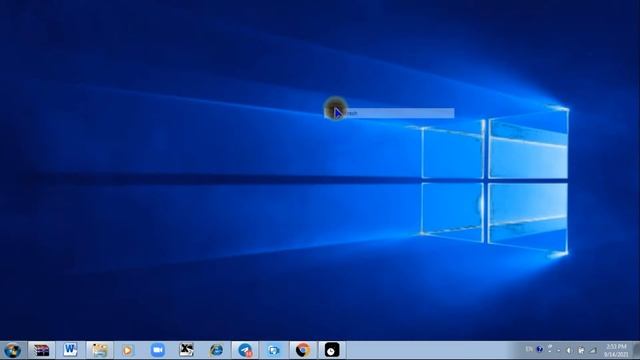Launch Windows Media Player from taskbar
640x360 pixels.
tap(128, 350)
